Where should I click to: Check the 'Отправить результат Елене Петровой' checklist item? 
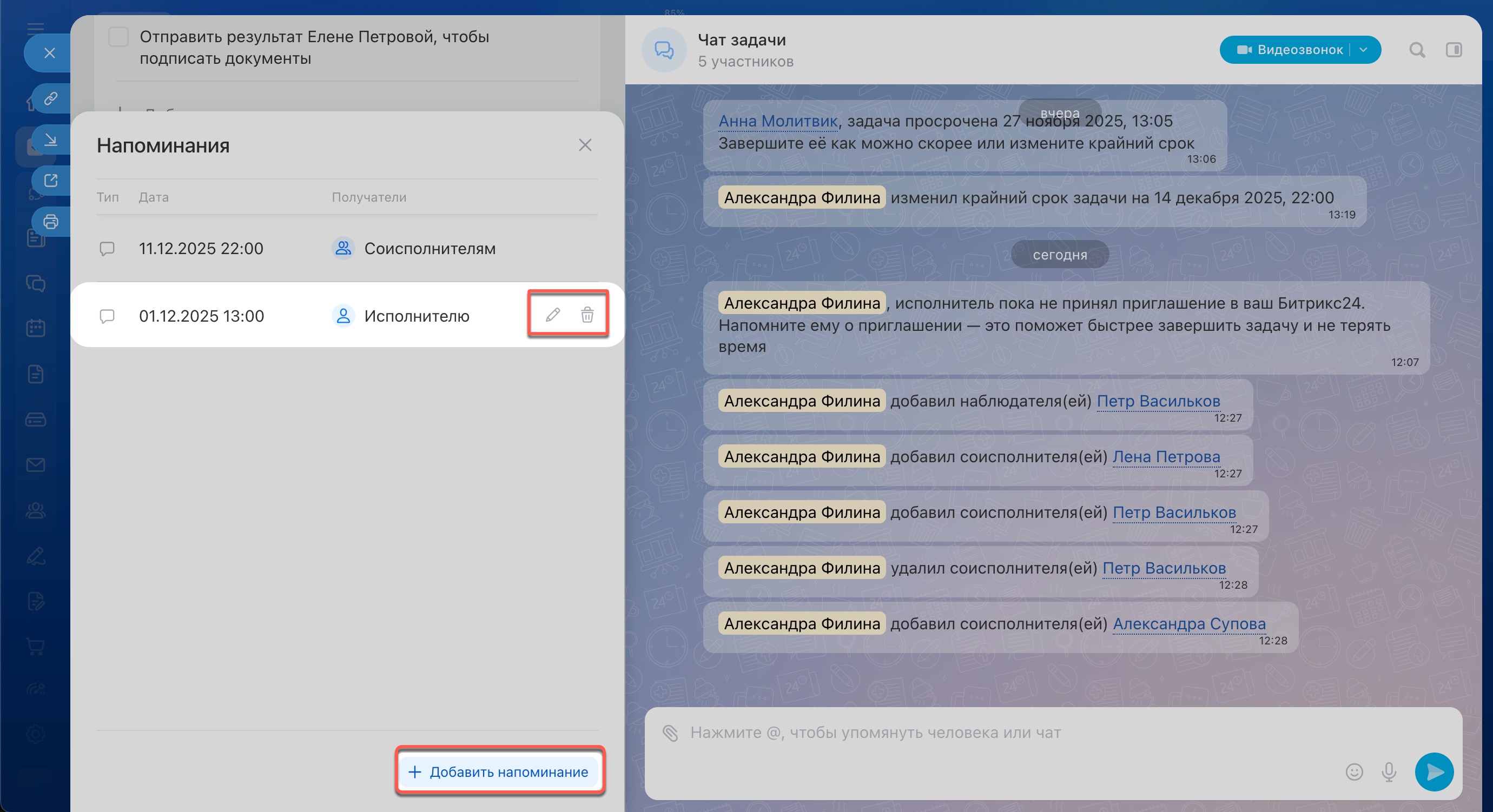coord(118,37)
